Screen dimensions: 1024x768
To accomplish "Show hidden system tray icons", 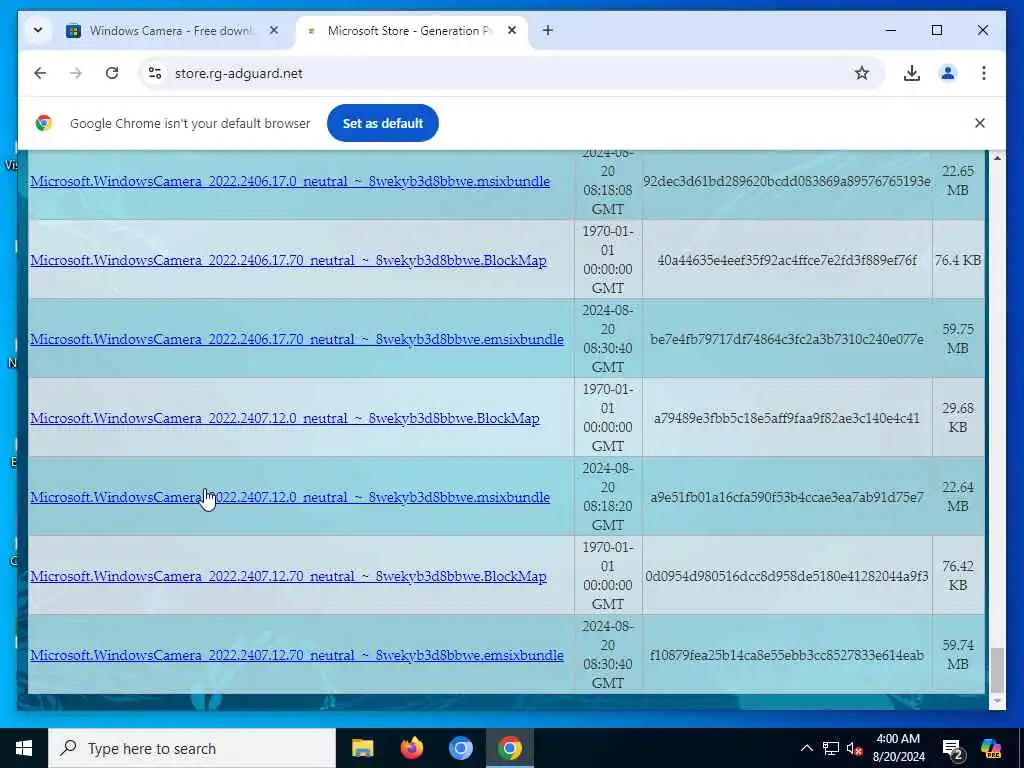I will coord(807,748).
